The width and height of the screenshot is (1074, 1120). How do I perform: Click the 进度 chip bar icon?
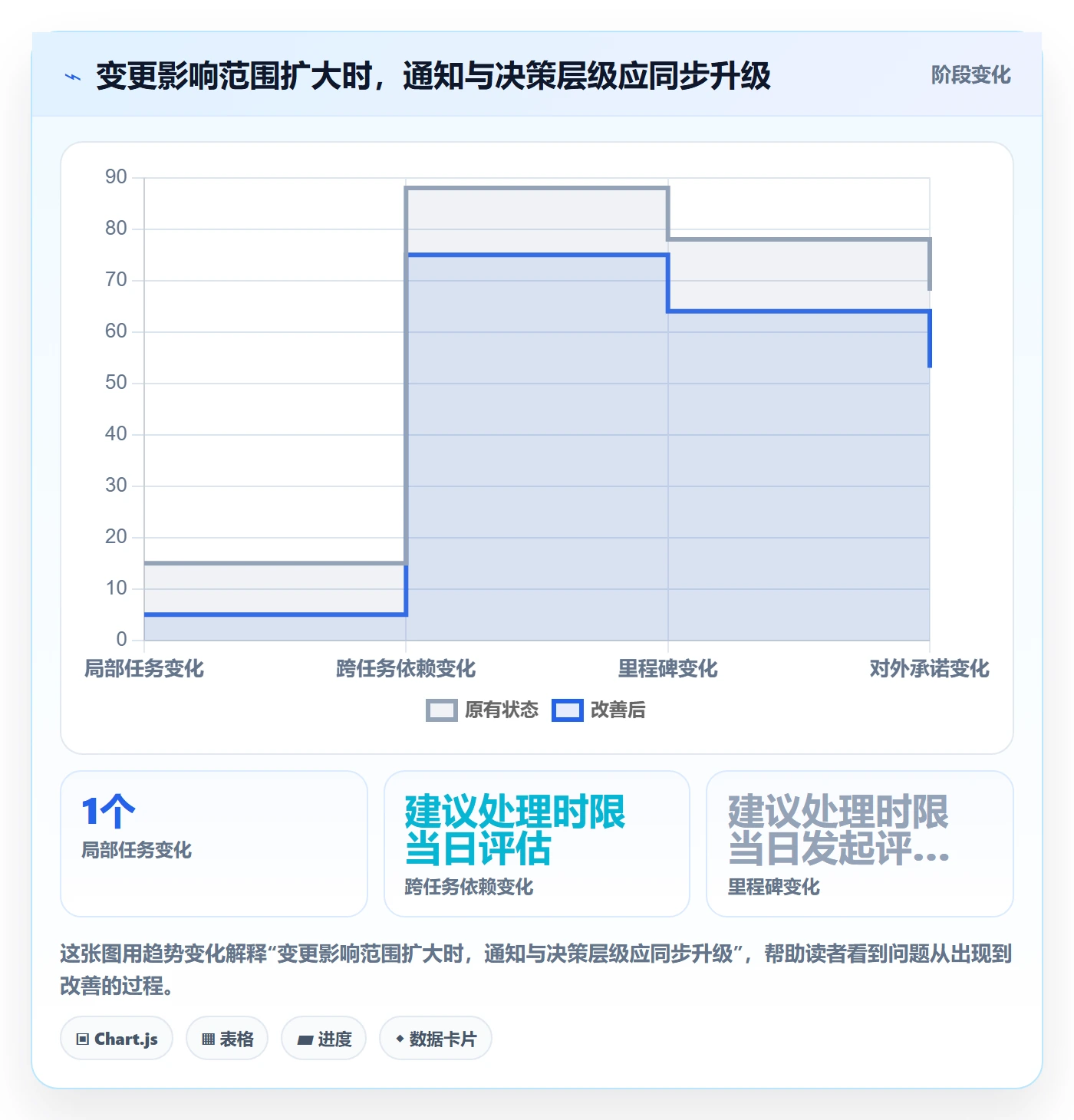pos(305,1040)
